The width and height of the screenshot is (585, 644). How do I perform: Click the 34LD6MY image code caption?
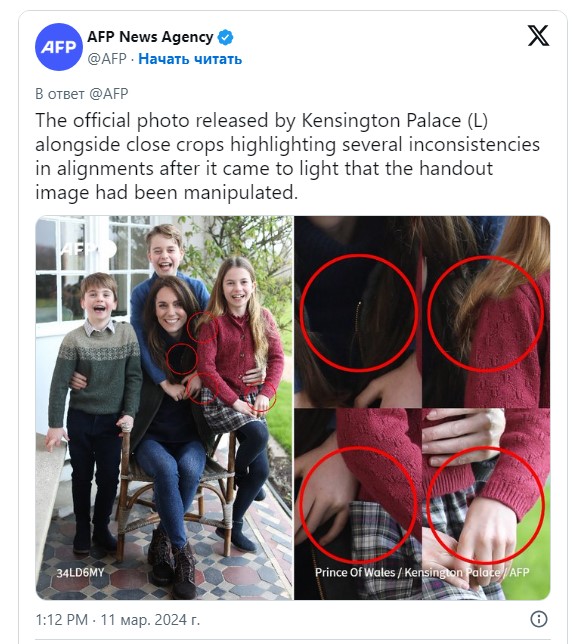coord(80,573)
